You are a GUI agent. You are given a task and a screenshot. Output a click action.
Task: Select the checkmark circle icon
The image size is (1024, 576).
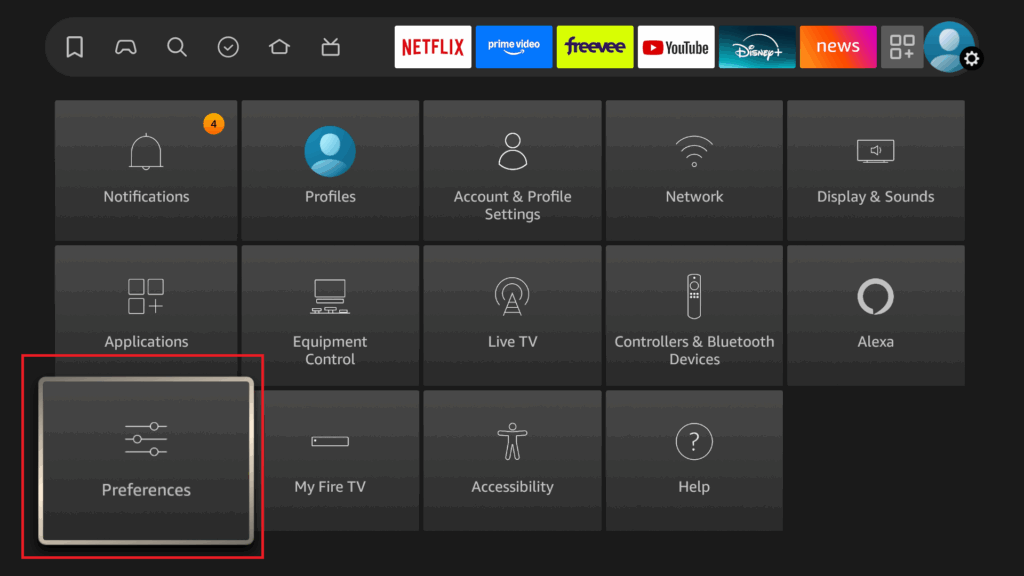click(x=228, y=47)
